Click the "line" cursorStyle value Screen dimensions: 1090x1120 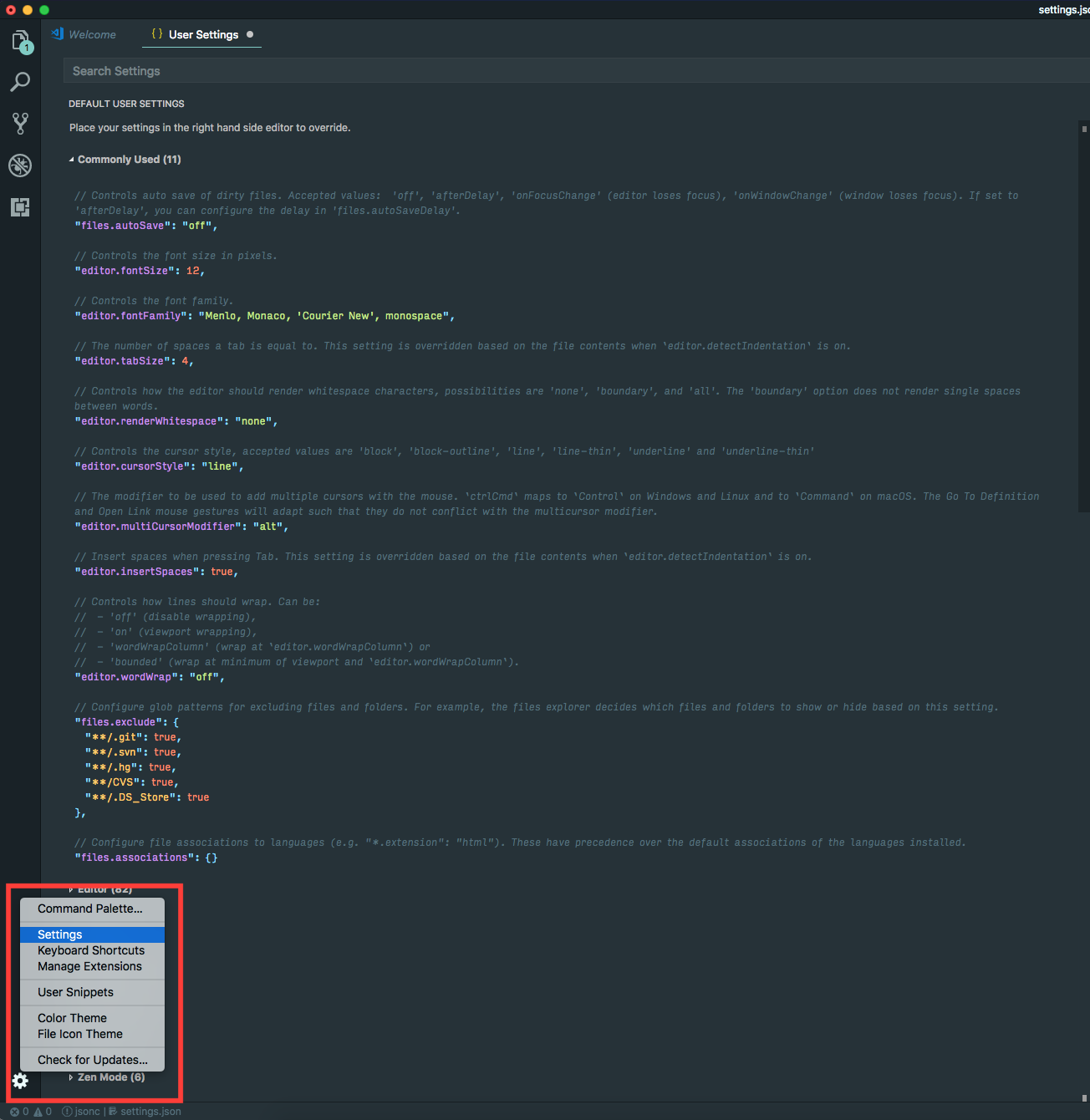pos(219,466)
